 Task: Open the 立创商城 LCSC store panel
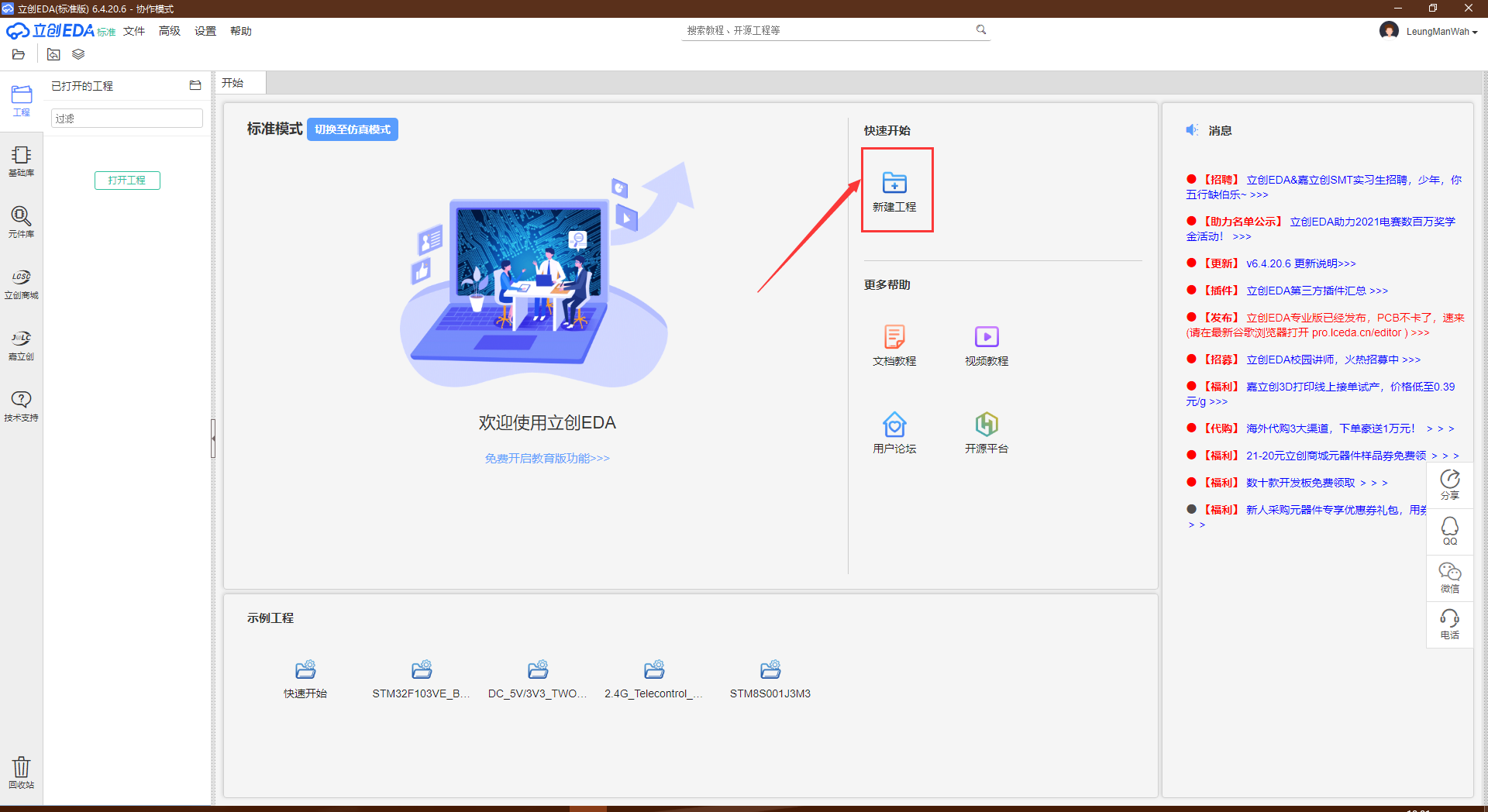pyautogui.click(x=21, y=284)
